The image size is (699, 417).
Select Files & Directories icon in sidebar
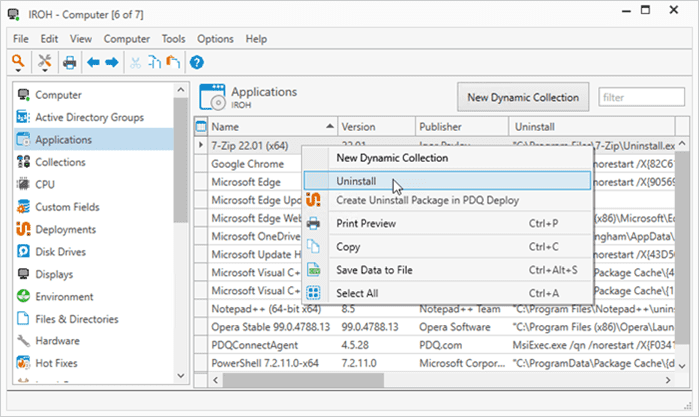23,318
